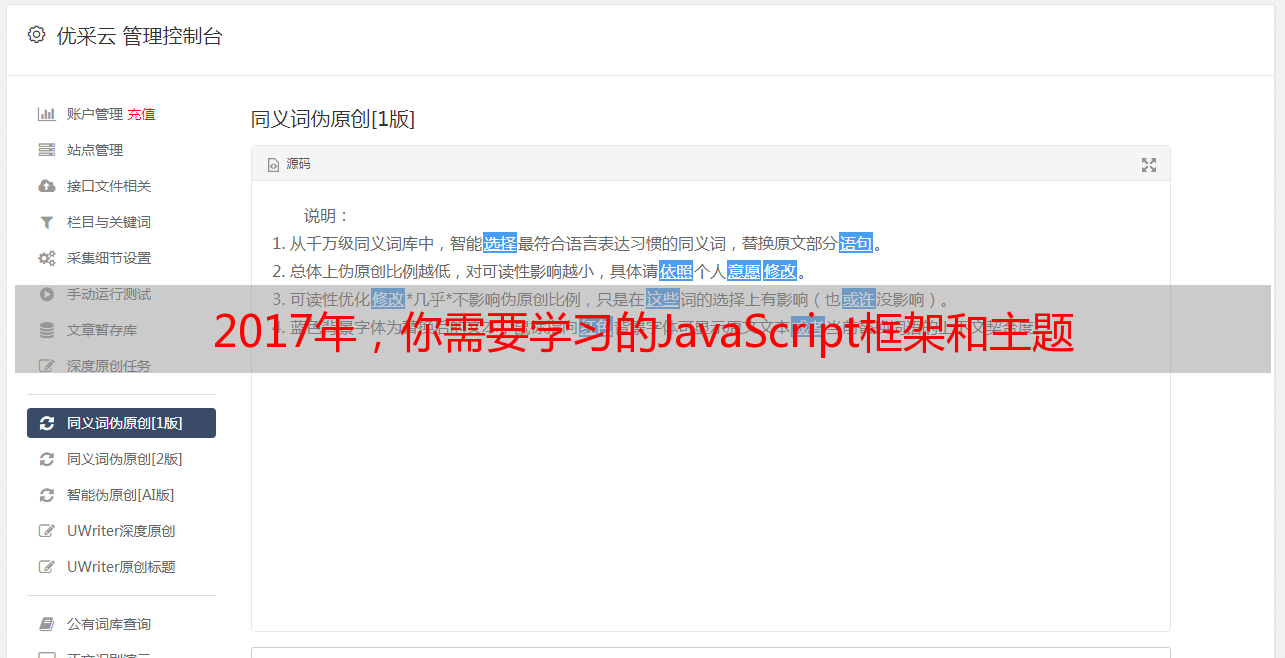The image size is (1285, 658).
Task: Click the highlighted word 意愿 in line 2
Action: pos(744,271)
